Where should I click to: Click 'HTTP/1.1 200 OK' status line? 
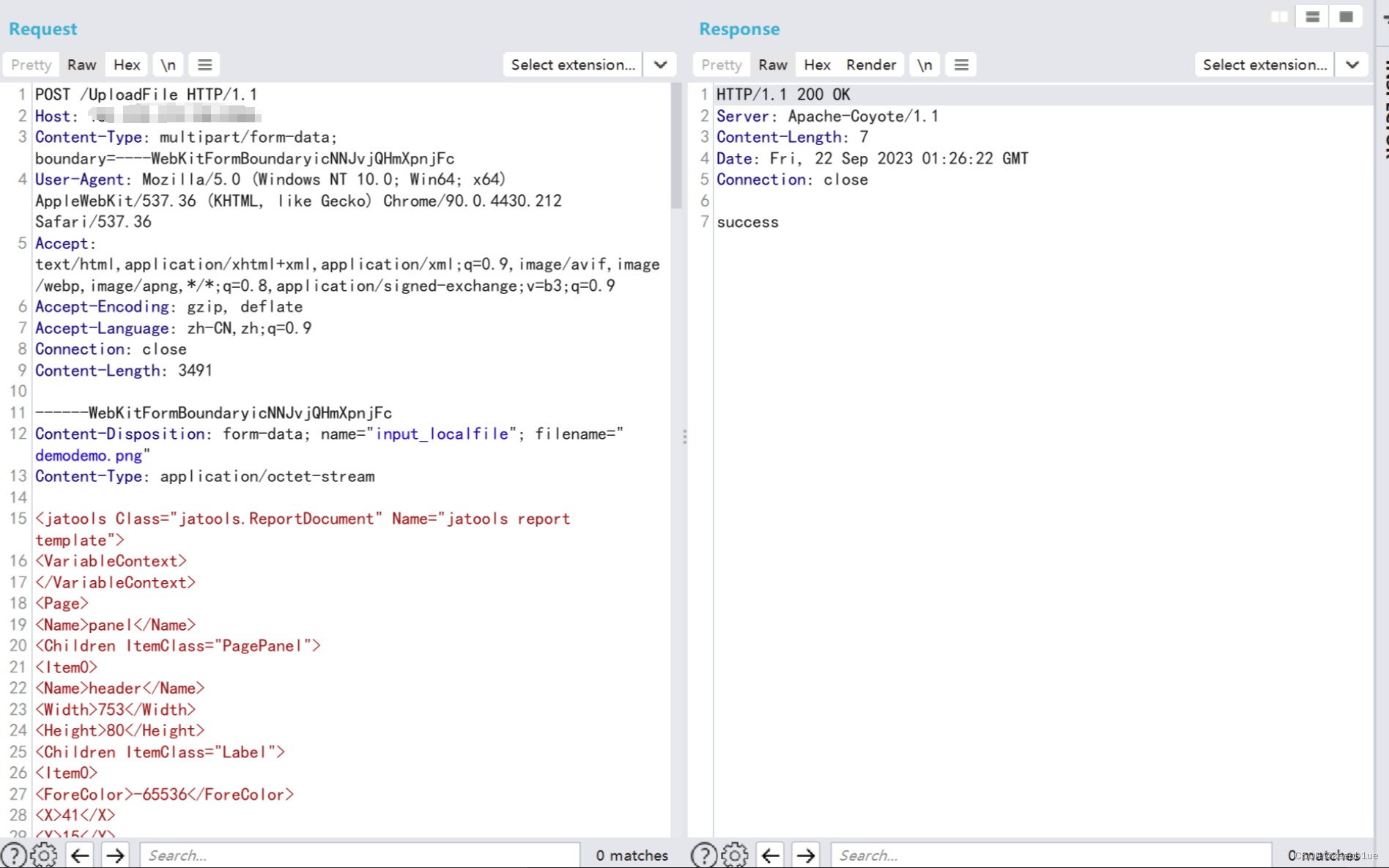[783, 94]
